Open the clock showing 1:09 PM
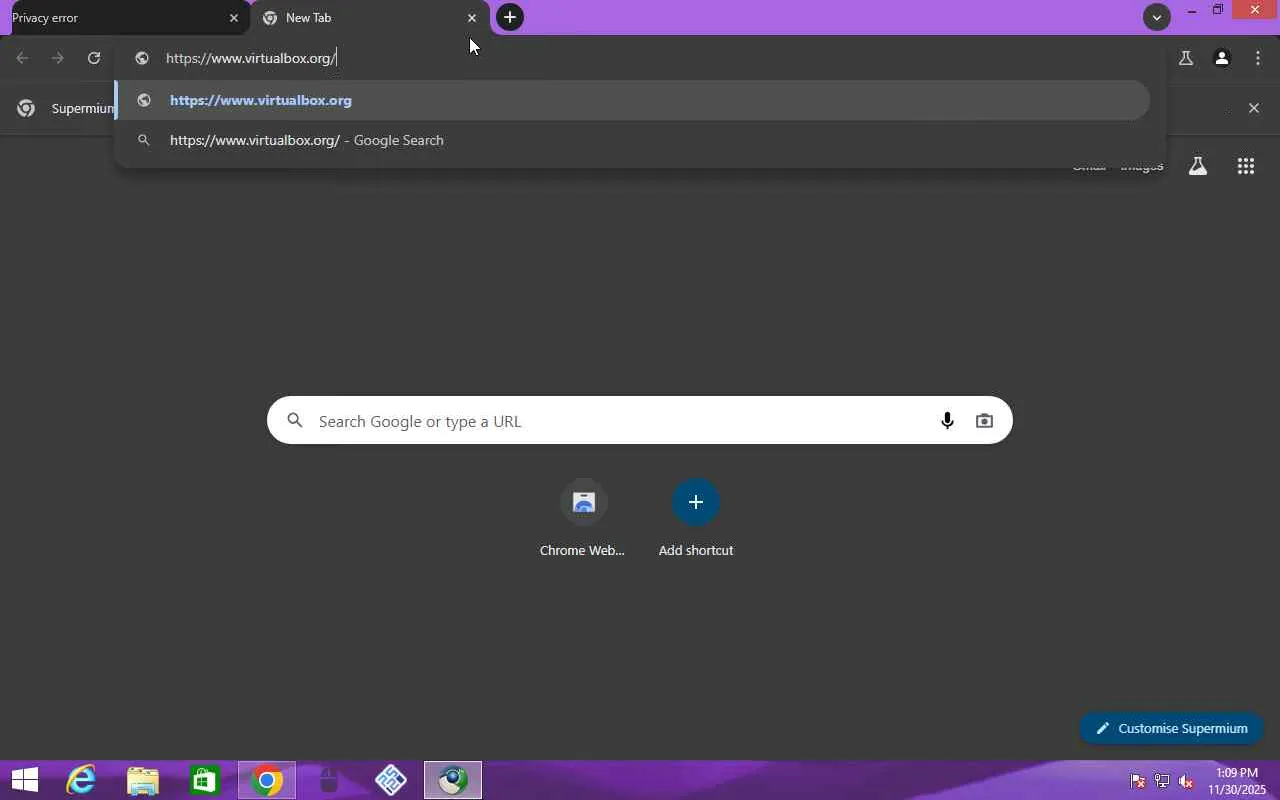This screenshot has height=800, width=1280. click(x=1237, y=781)
